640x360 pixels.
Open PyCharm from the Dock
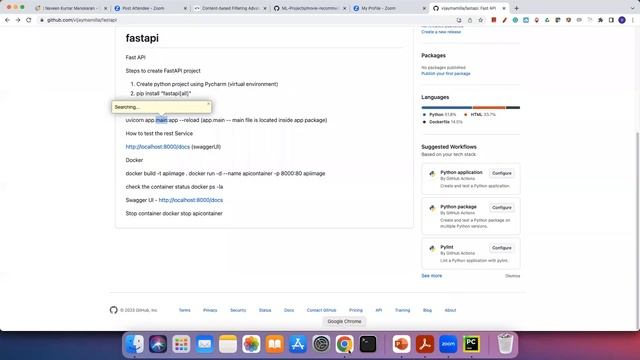coord(471,344)
